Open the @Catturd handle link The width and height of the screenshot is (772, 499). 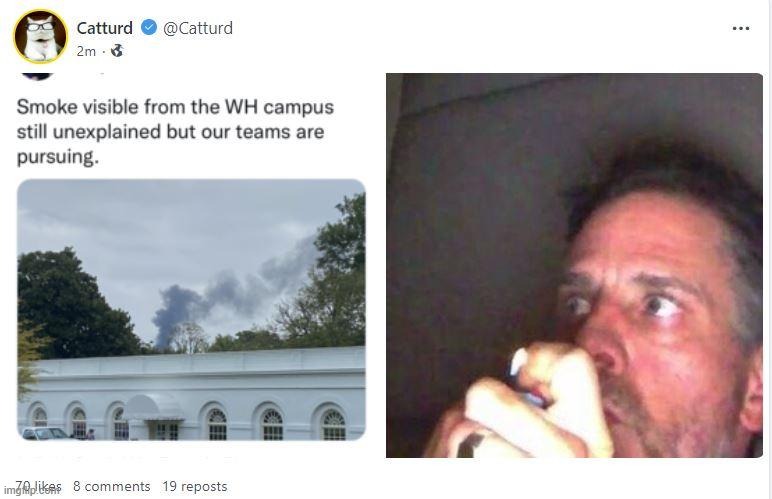(198, 28)
